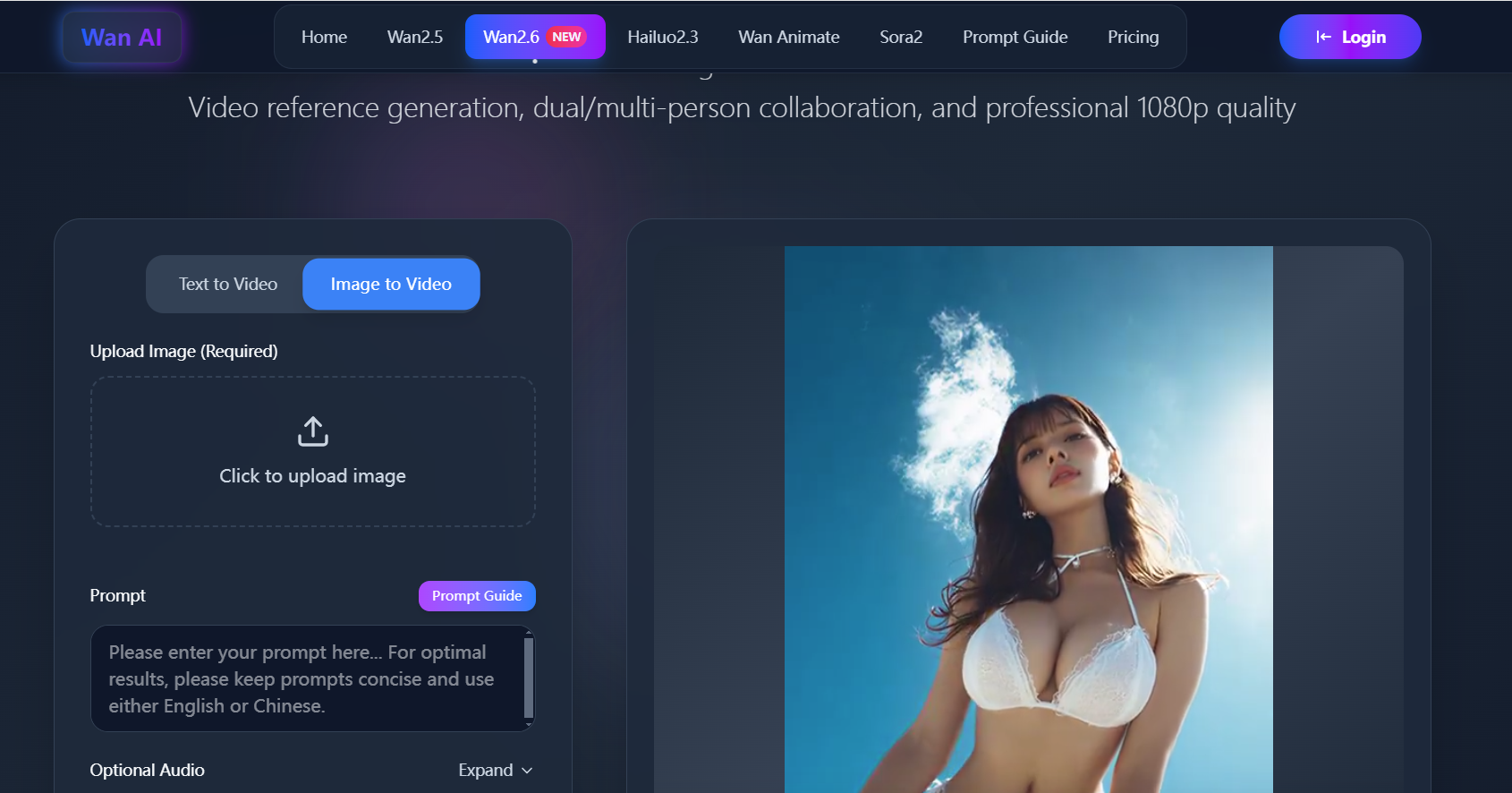Open the Sora2 nav item
The width and height of the screenshot is (1512, 793).
pyautogui.click(x=900, y=37)
